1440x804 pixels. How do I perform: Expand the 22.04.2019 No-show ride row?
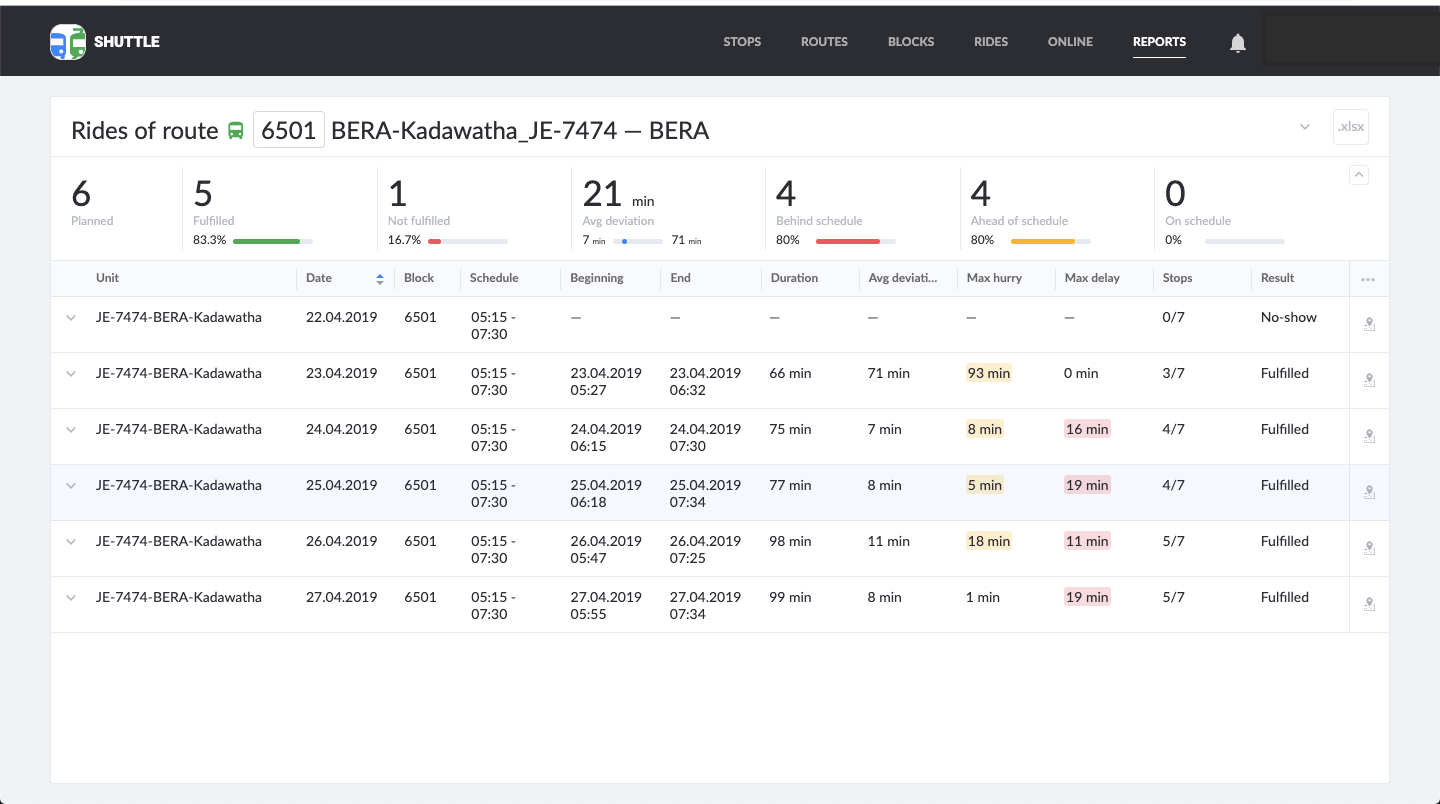tap(71, 318)
